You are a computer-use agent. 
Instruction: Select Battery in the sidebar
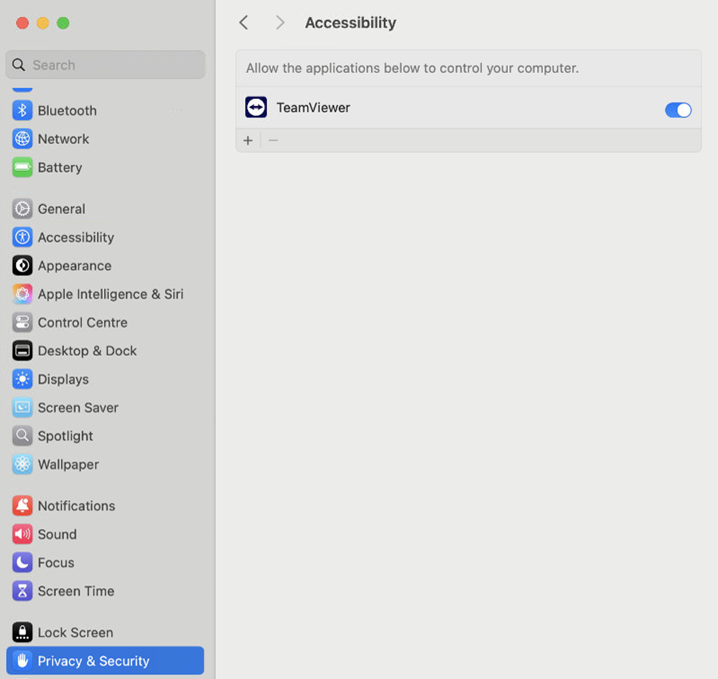(60, 168)
